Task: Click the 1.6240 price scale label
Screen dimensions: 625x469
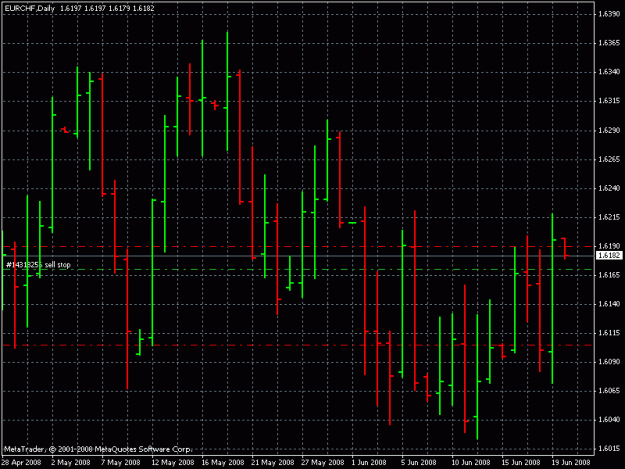Action: [609, 188]
